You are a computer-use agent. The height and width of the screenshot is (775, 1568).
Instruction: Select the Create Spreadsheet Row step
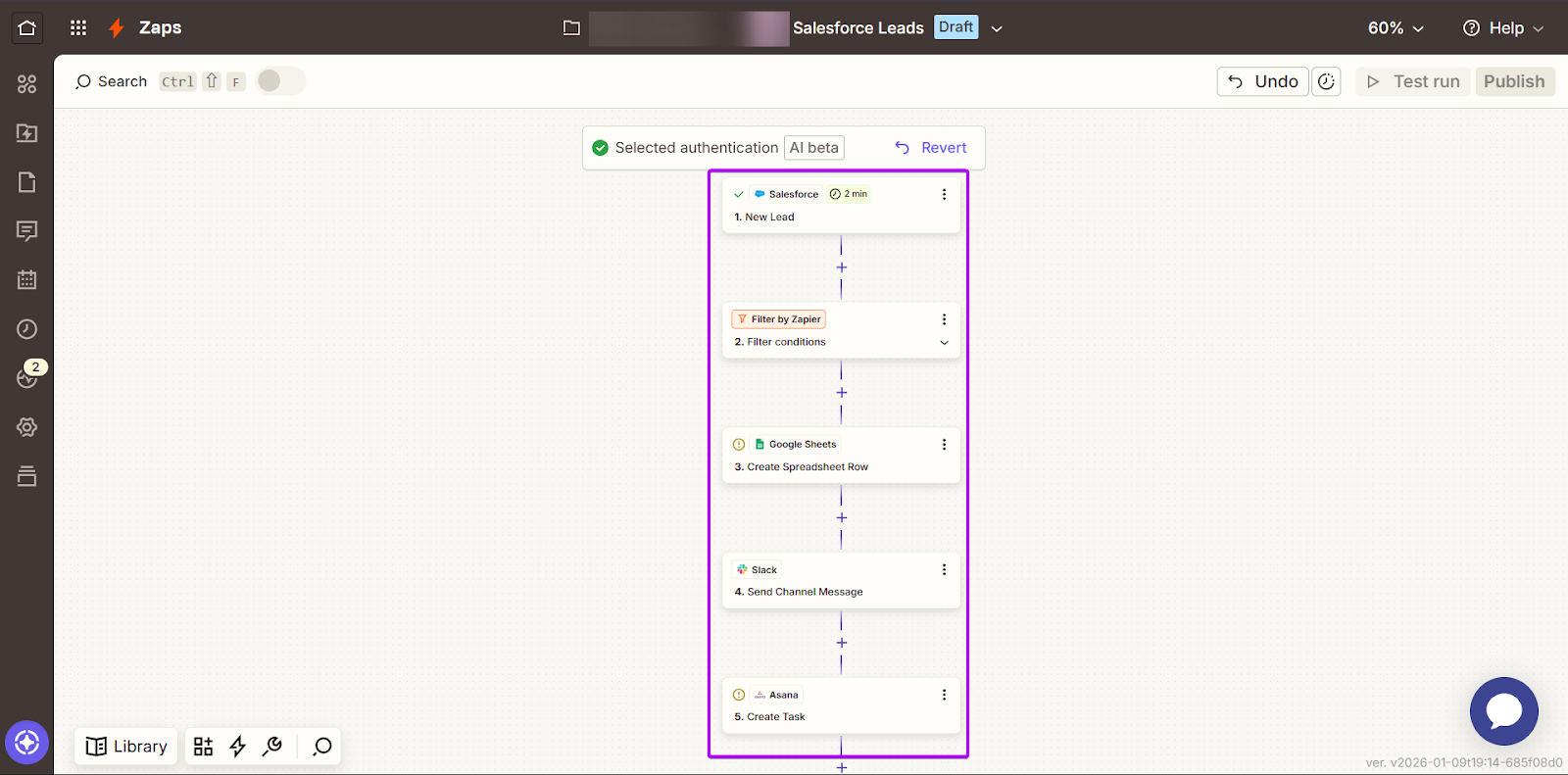(x=841, y=456)
